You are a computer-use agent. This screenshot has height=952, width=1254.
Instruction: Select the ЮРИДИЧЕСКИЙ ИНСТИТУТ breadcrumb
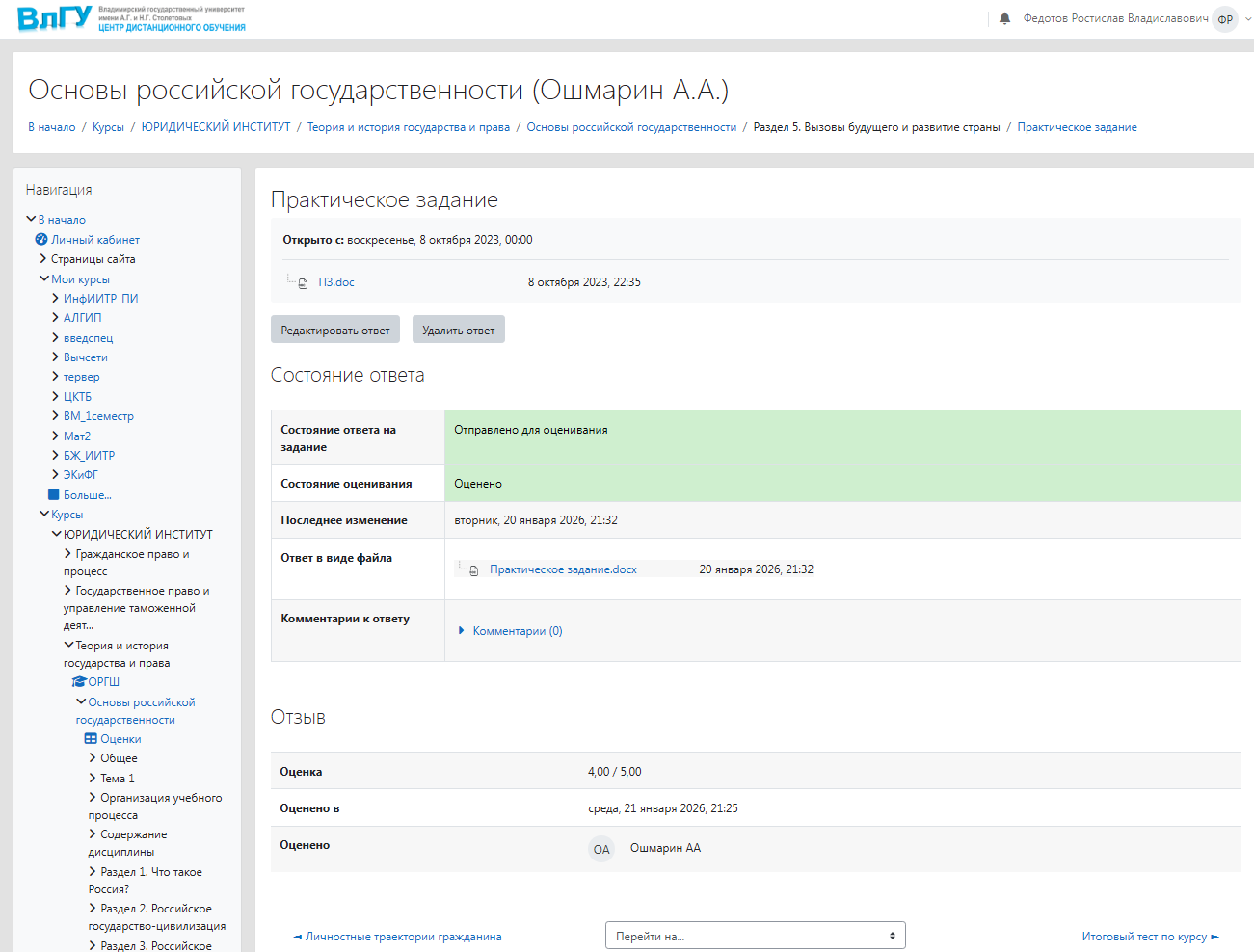[216, 127]
